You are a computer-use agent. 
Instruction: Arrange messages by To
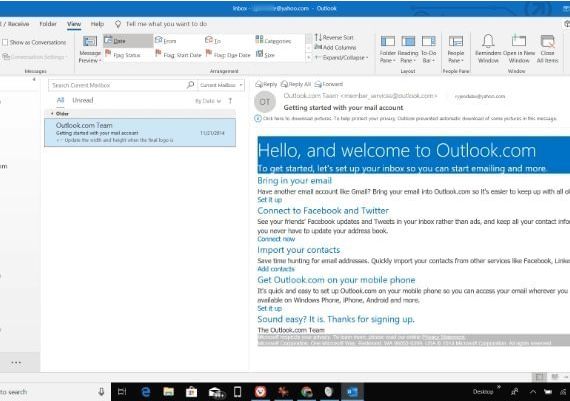(213, 40)
